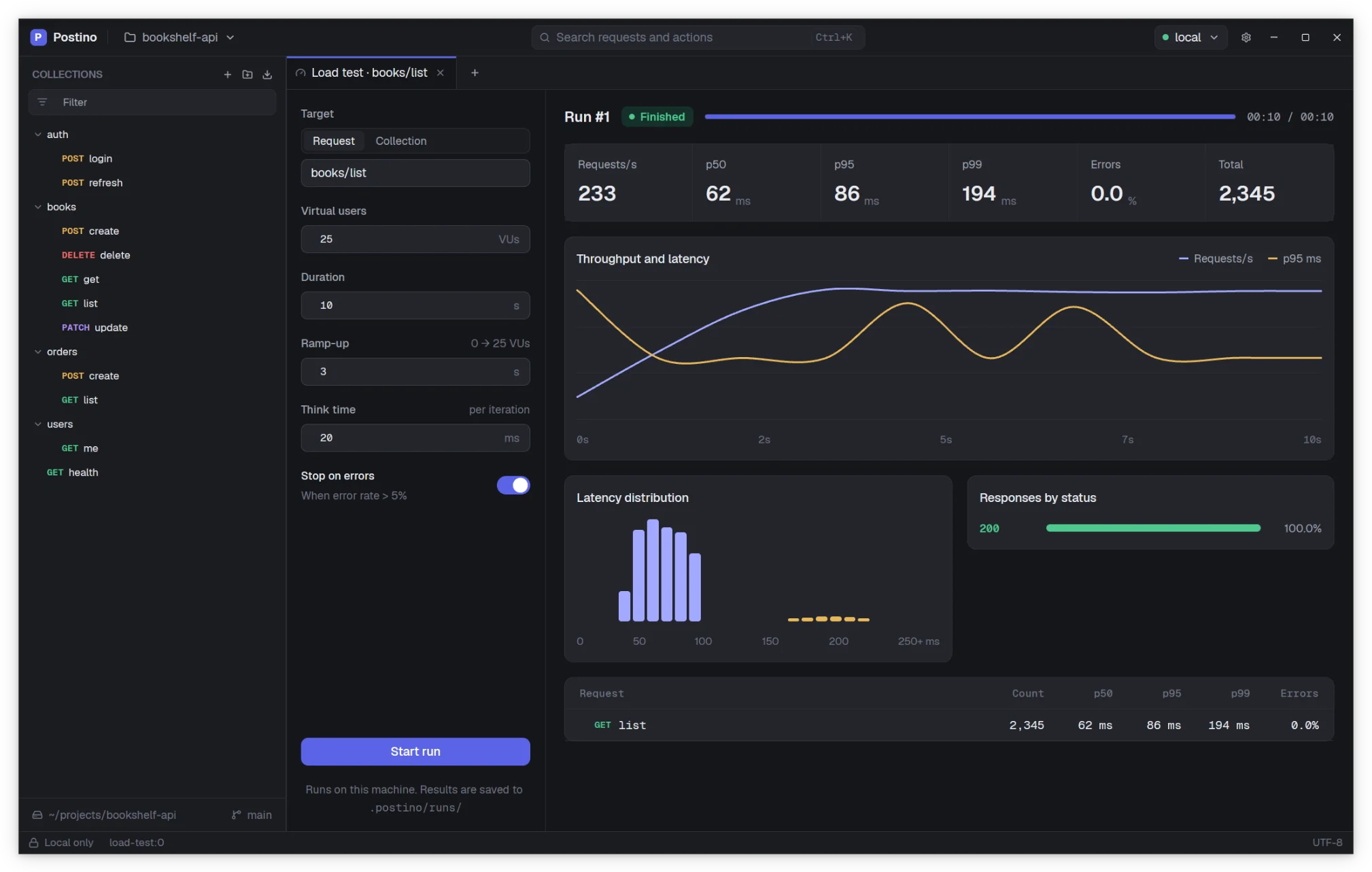1372x872 pixels.
Task: Click the lock icon beside Local only
Action: [x=33, y=842]
